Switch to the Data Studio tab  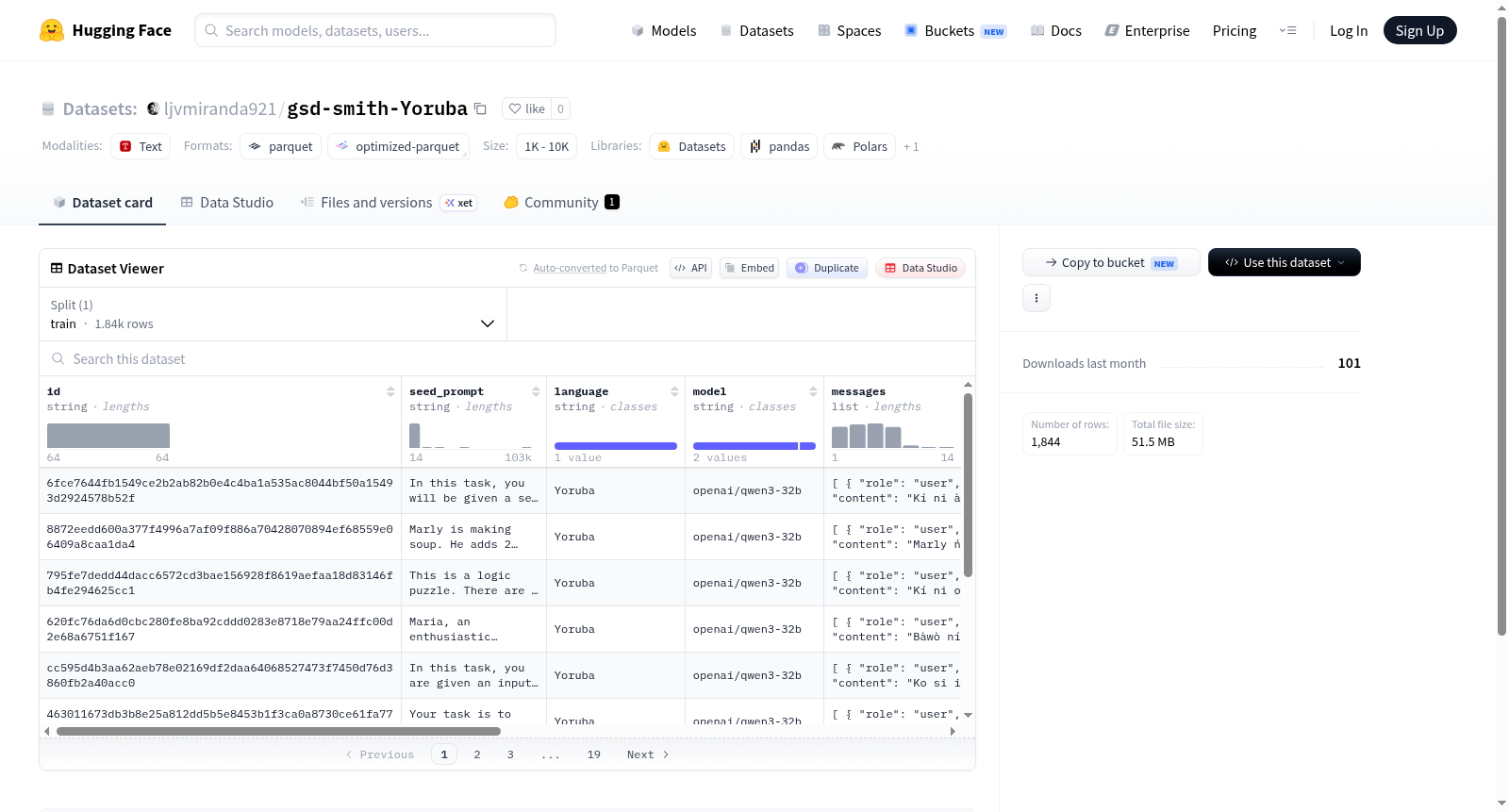tap(227, 203)
